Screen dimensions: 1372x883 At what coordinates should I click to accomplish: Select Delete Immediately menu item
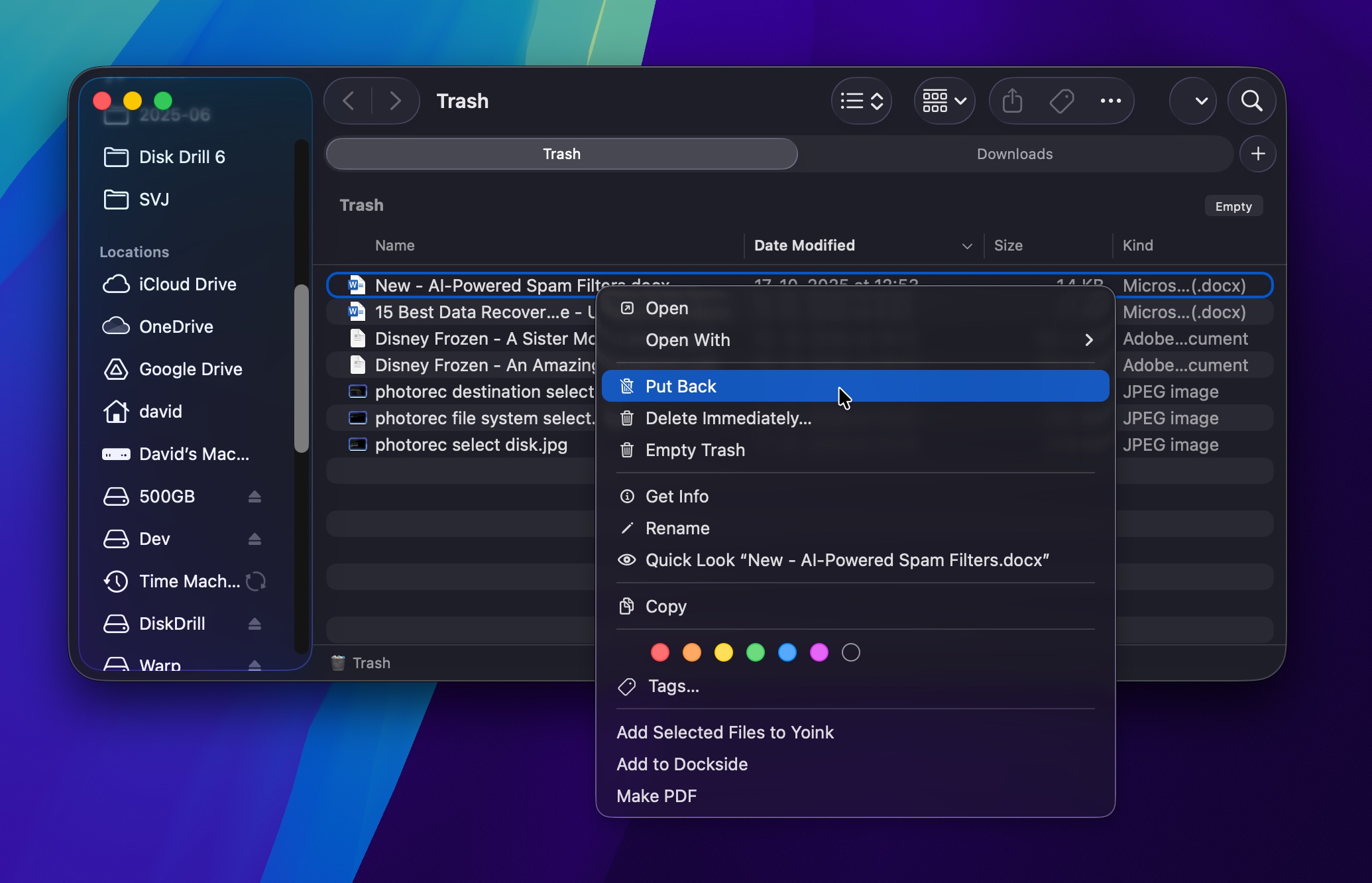(x=728, y=418)
